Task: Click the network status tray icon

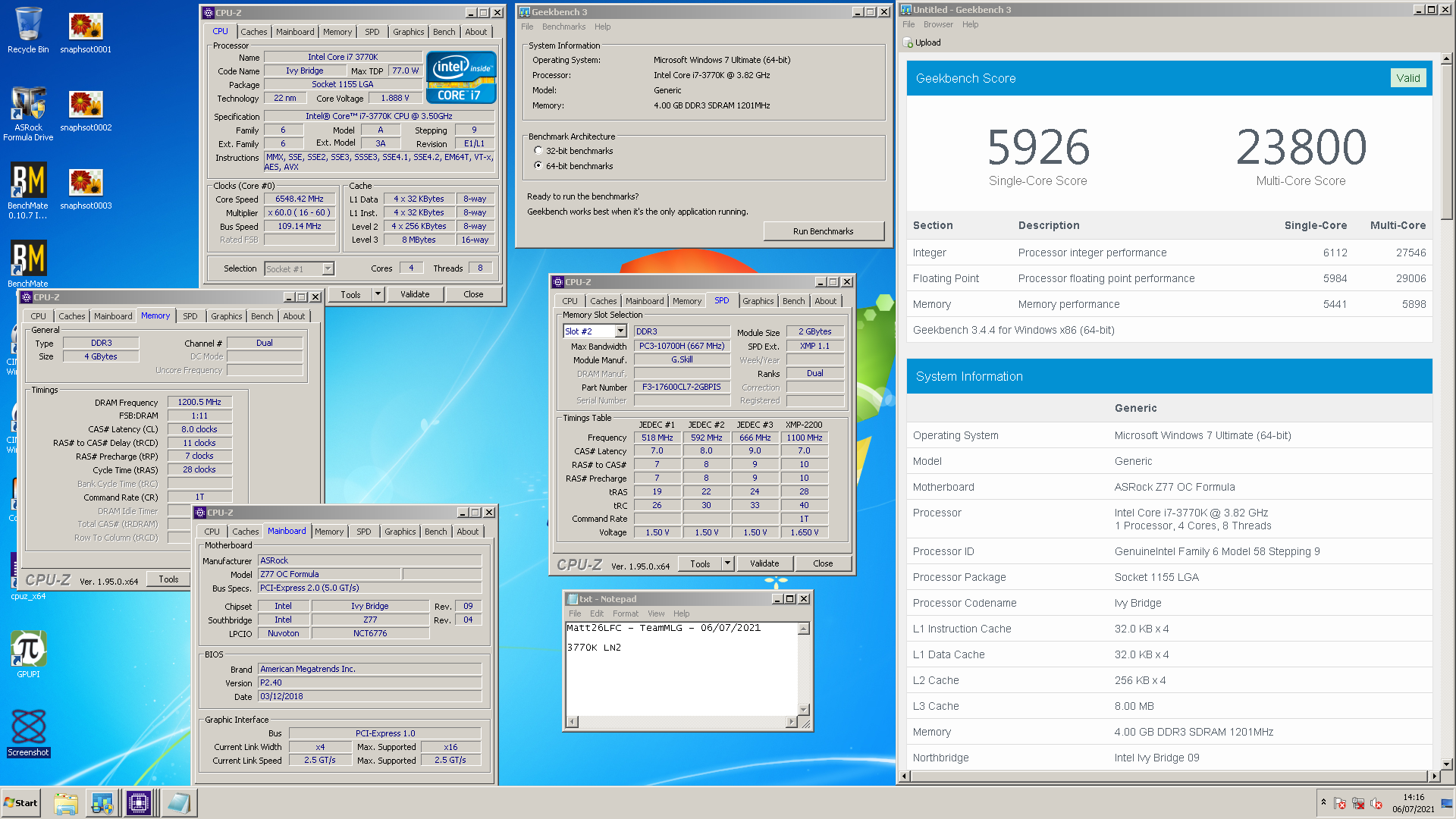Action: (x=1358, y=804)
